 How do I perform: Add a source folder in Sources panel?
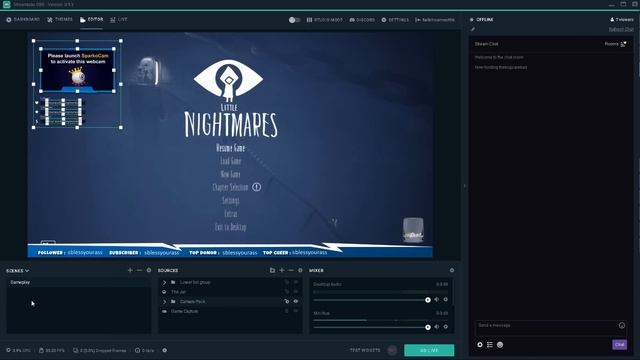pyautogui.click(x=272, y=270)
